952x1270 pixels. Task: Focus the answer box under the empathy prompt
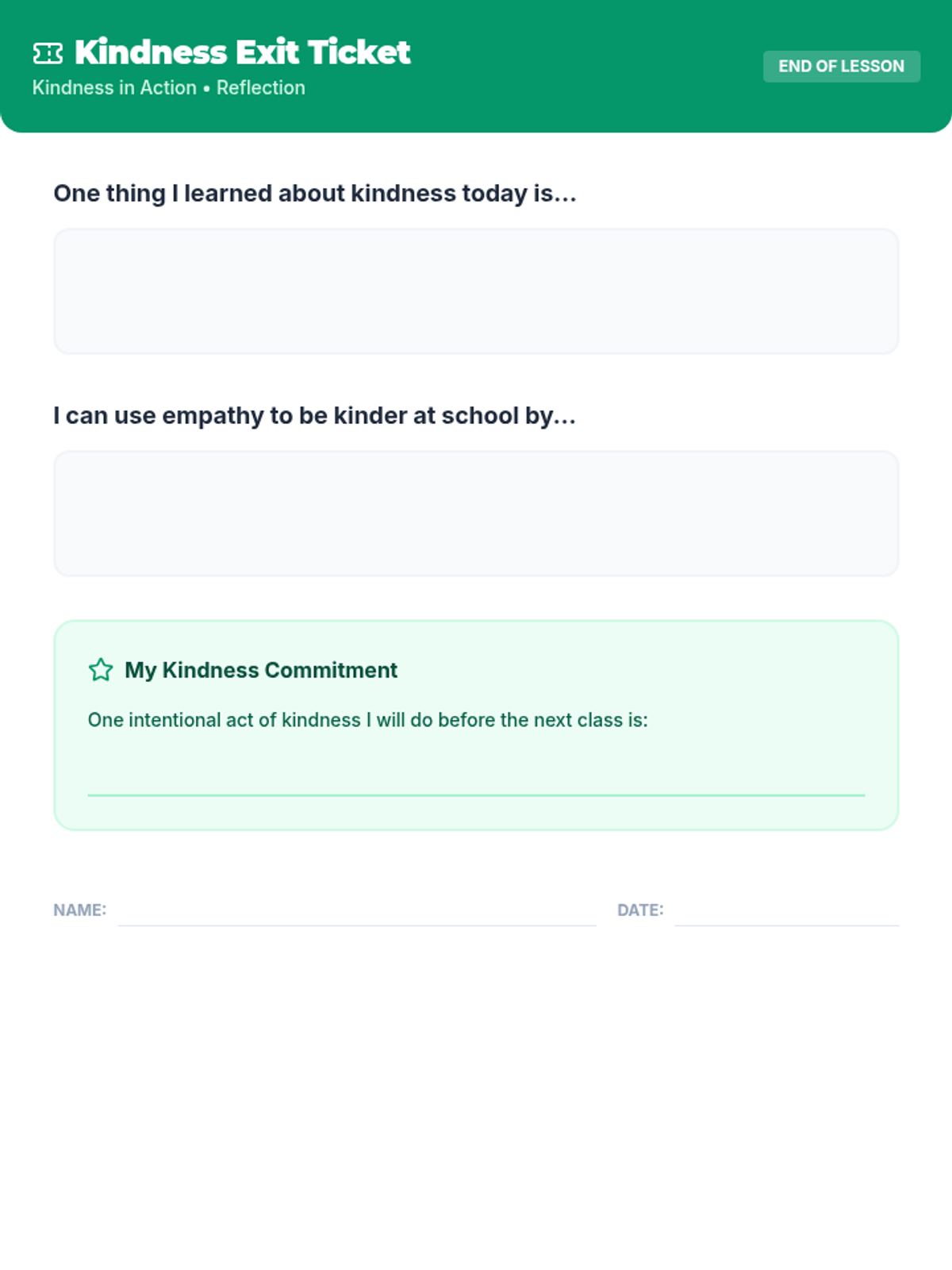(476, 514)
